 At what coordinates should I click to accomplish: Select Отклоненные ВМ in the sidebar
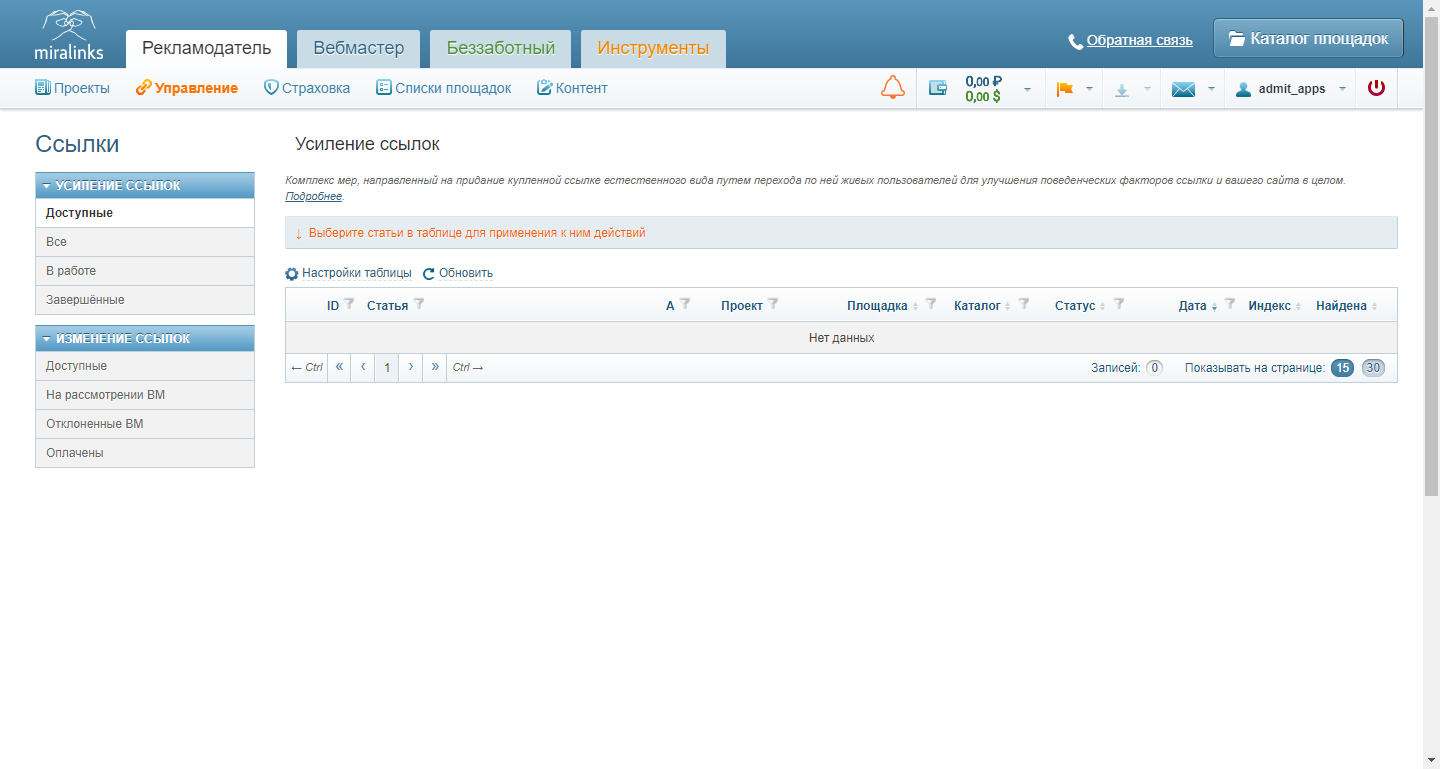click(145, 424)
